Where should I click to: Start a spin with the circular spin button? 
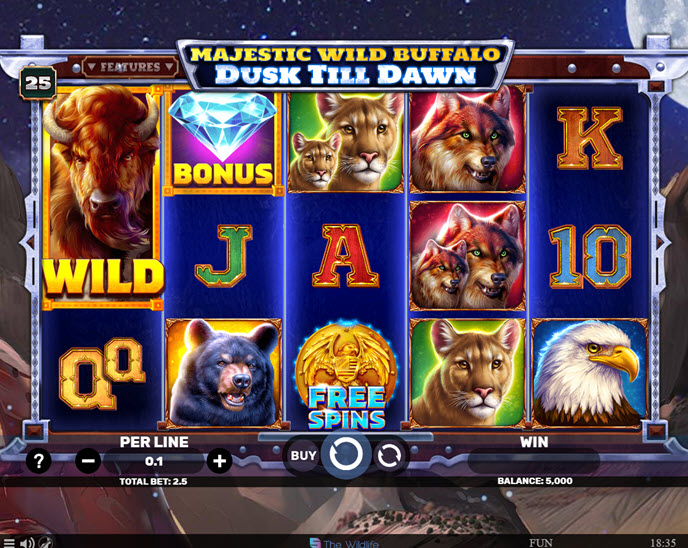tap(346, 454)
